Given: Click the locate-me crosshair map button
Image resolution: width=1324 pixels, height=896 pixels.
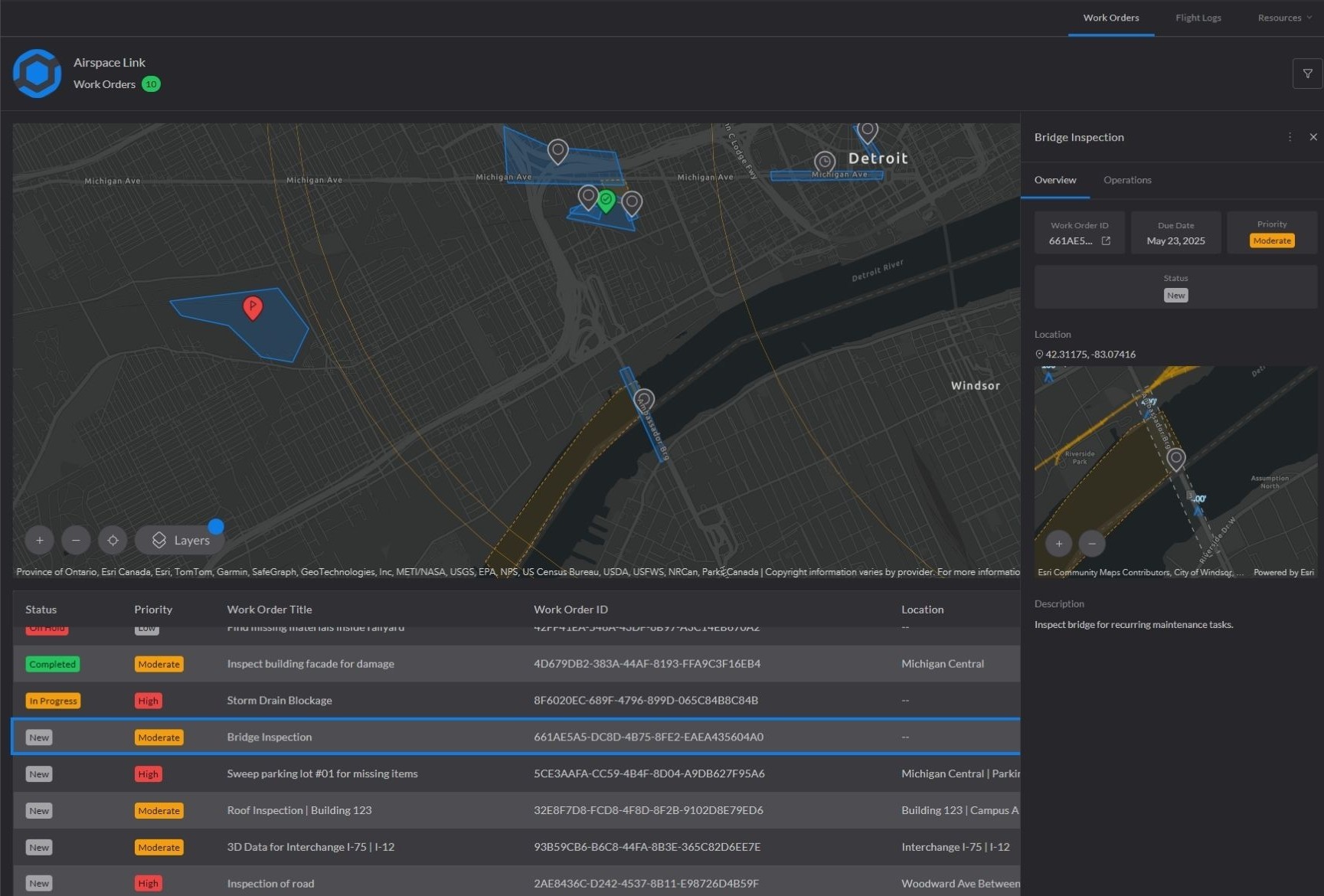Looking at the screenshot, I should pyautogui.click(x=113, y=540).
